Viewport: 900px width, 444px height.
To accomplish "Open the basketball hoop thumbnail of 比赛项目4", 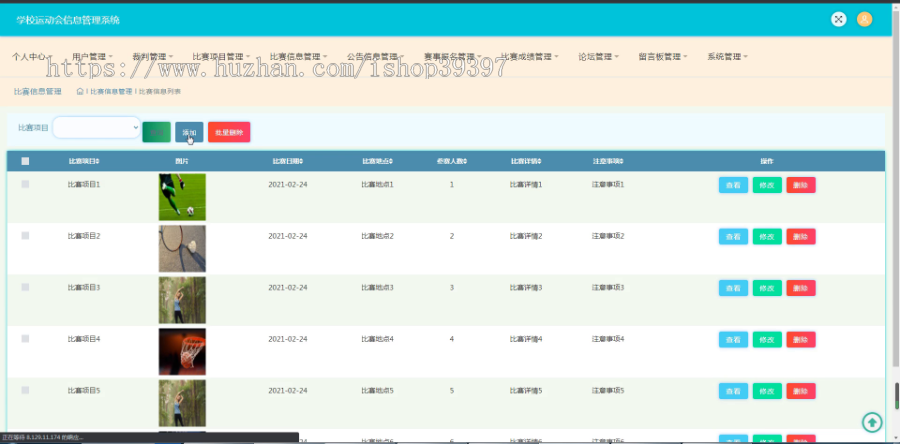I will tap(182, 352).
